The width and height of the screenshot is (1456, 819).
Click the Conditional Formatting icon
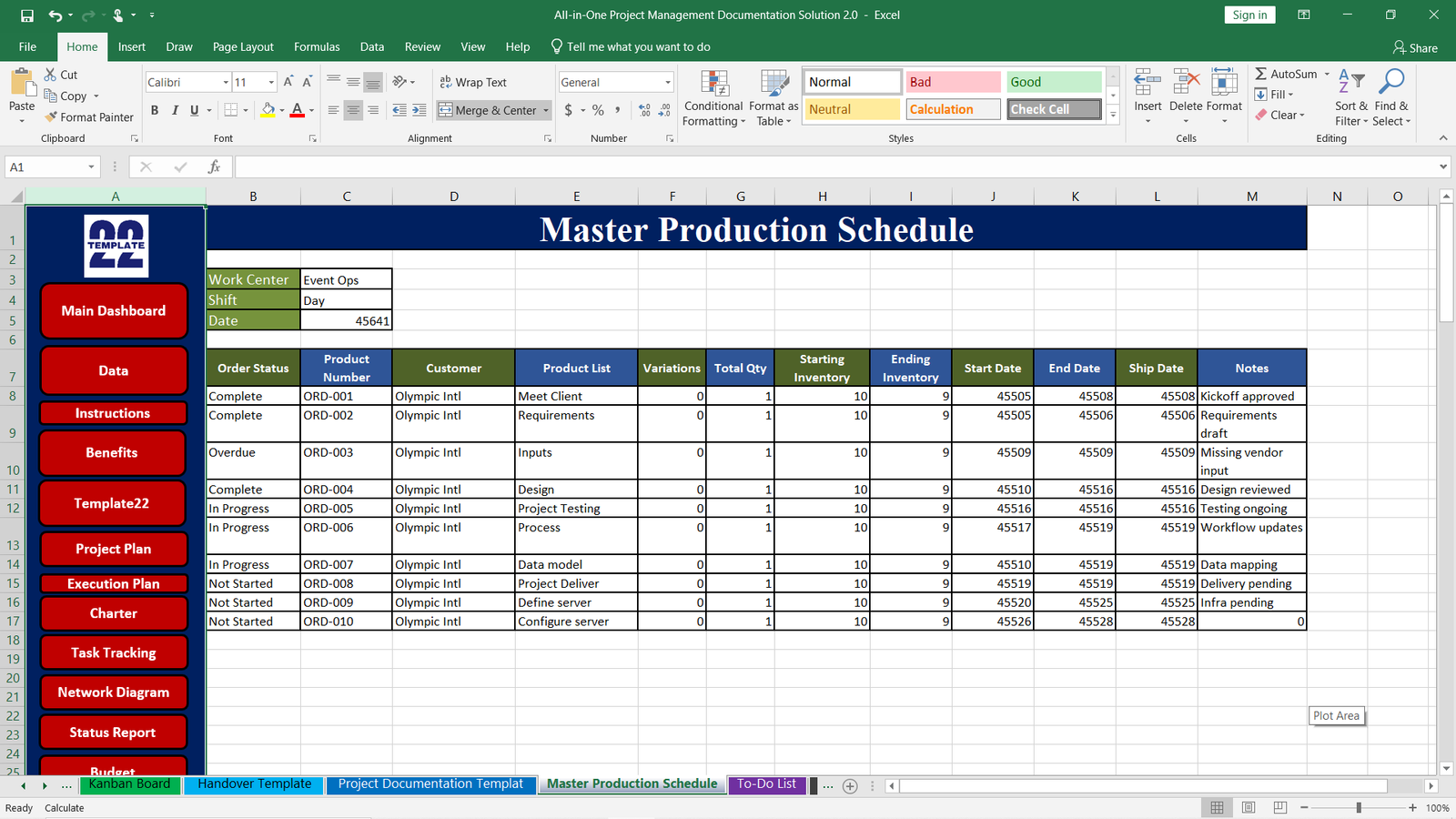click(714, 84)
